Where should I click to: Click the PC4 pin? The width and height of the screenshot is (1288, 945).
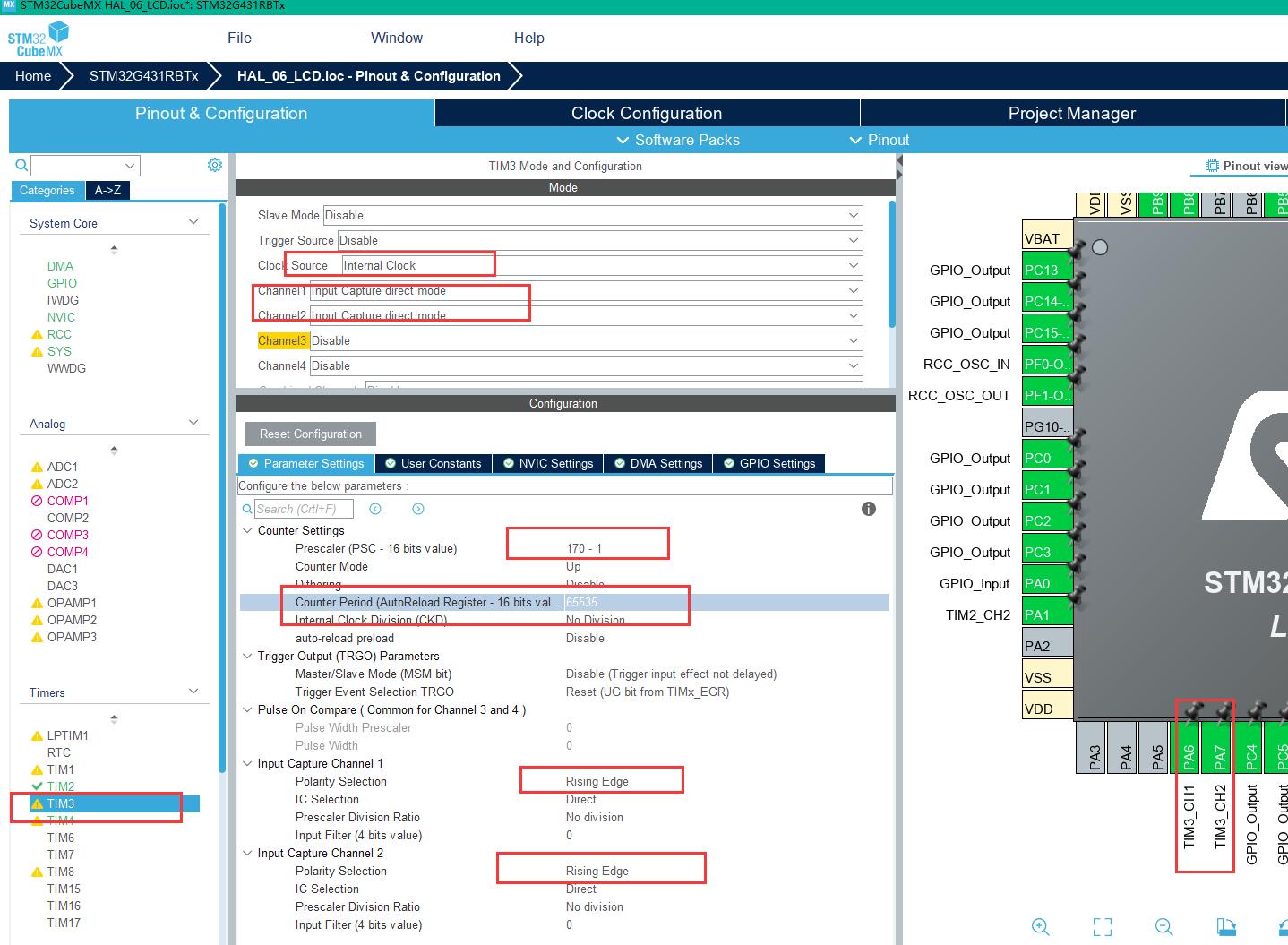1251,747
